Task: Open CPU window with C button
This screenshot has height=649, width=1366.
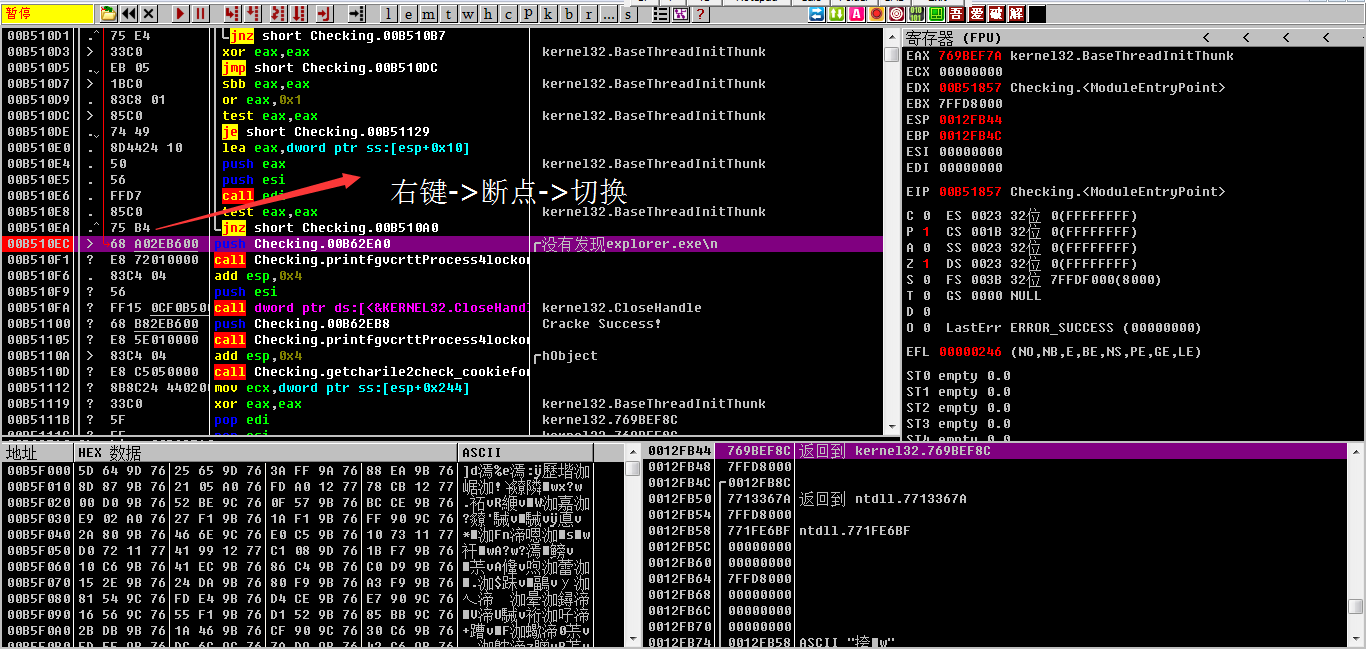Action: coord(508,14)
